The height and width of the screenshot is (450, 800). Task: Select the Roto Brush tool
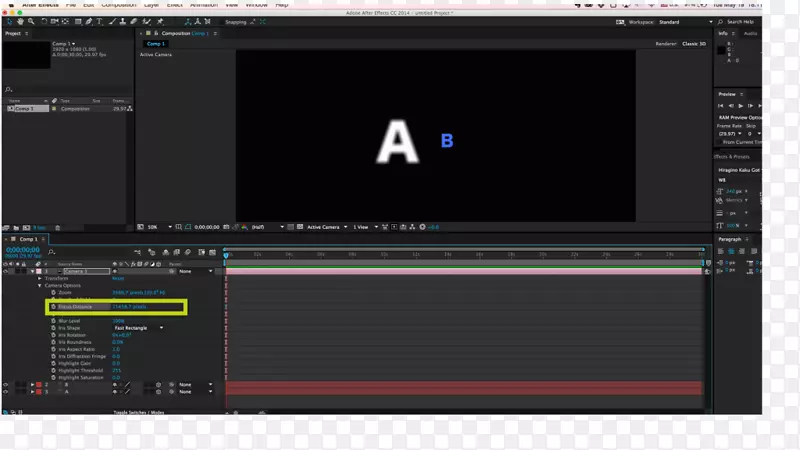[147, 21]
